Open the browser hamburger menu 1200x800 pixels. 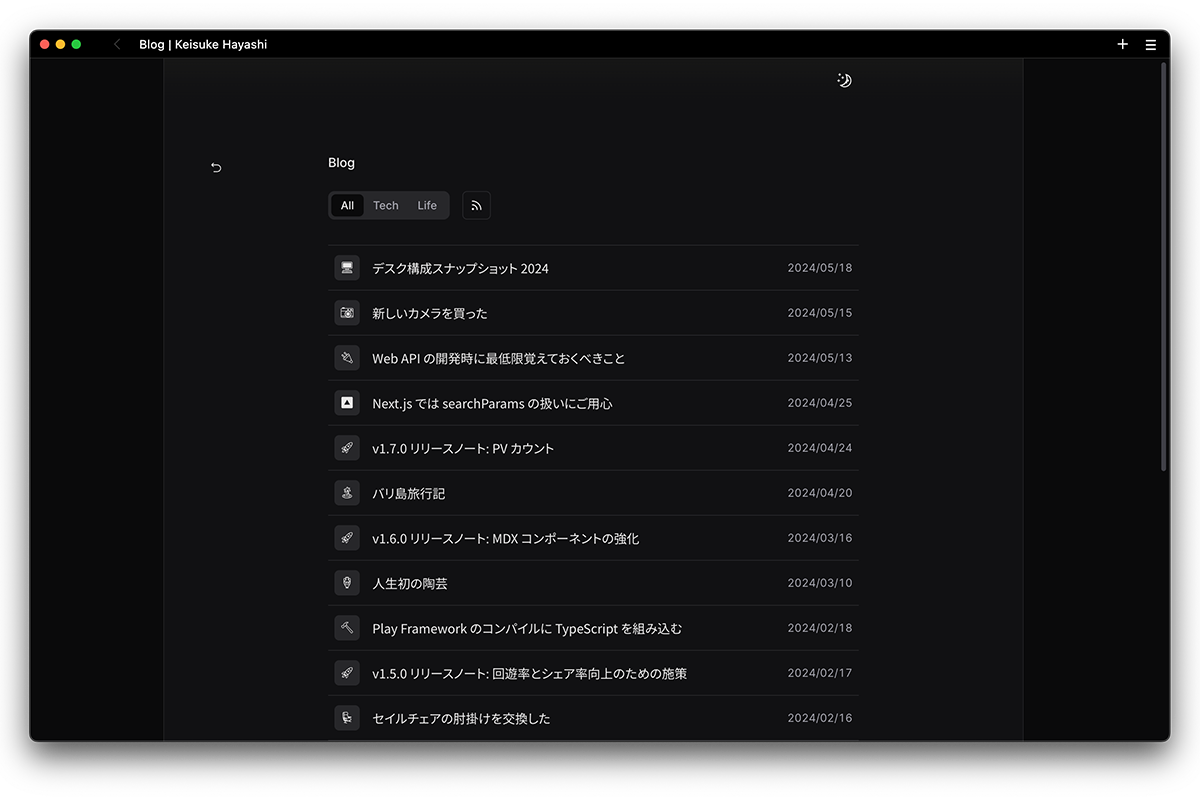pyautogui.click(x=1150, y=44)
